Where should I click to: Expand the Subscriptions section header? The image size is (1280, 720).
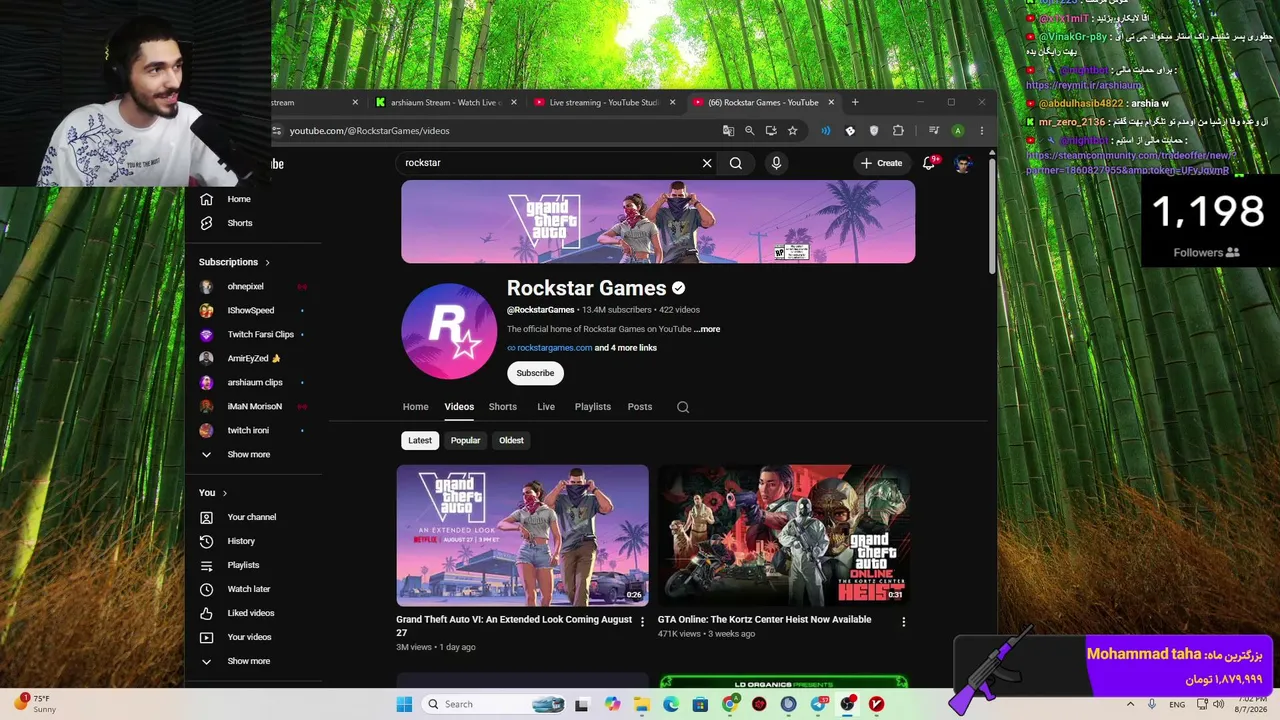234,262
